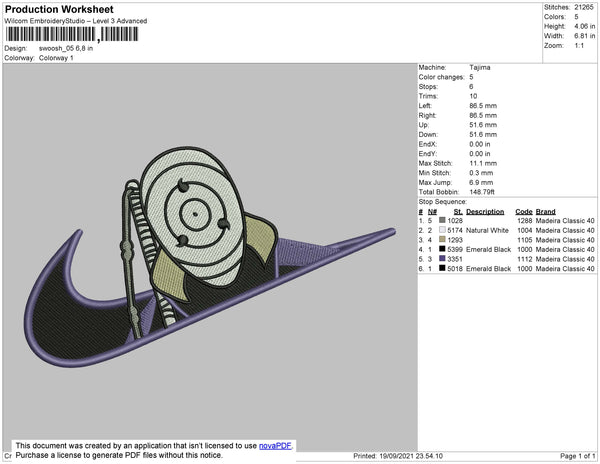Click the Zoom value 1:1
The image size is (600, 464).
pyautogui.click(x=579, y=46)
